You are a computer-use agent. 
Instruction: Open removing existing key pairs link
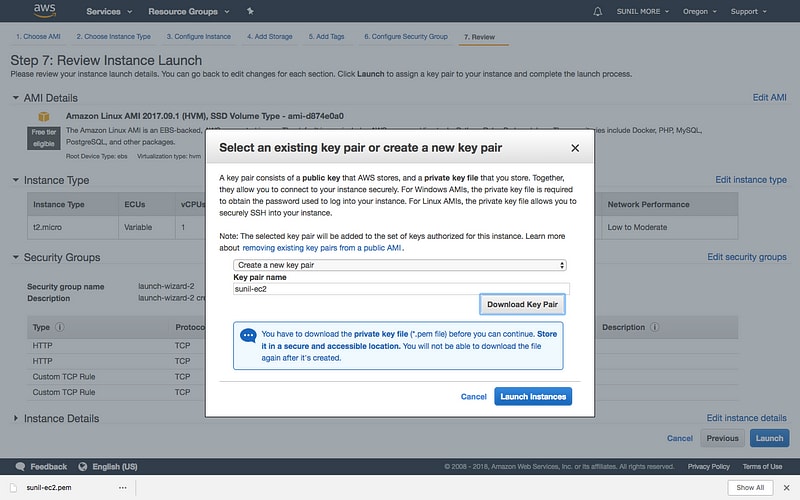click(322, 248)
